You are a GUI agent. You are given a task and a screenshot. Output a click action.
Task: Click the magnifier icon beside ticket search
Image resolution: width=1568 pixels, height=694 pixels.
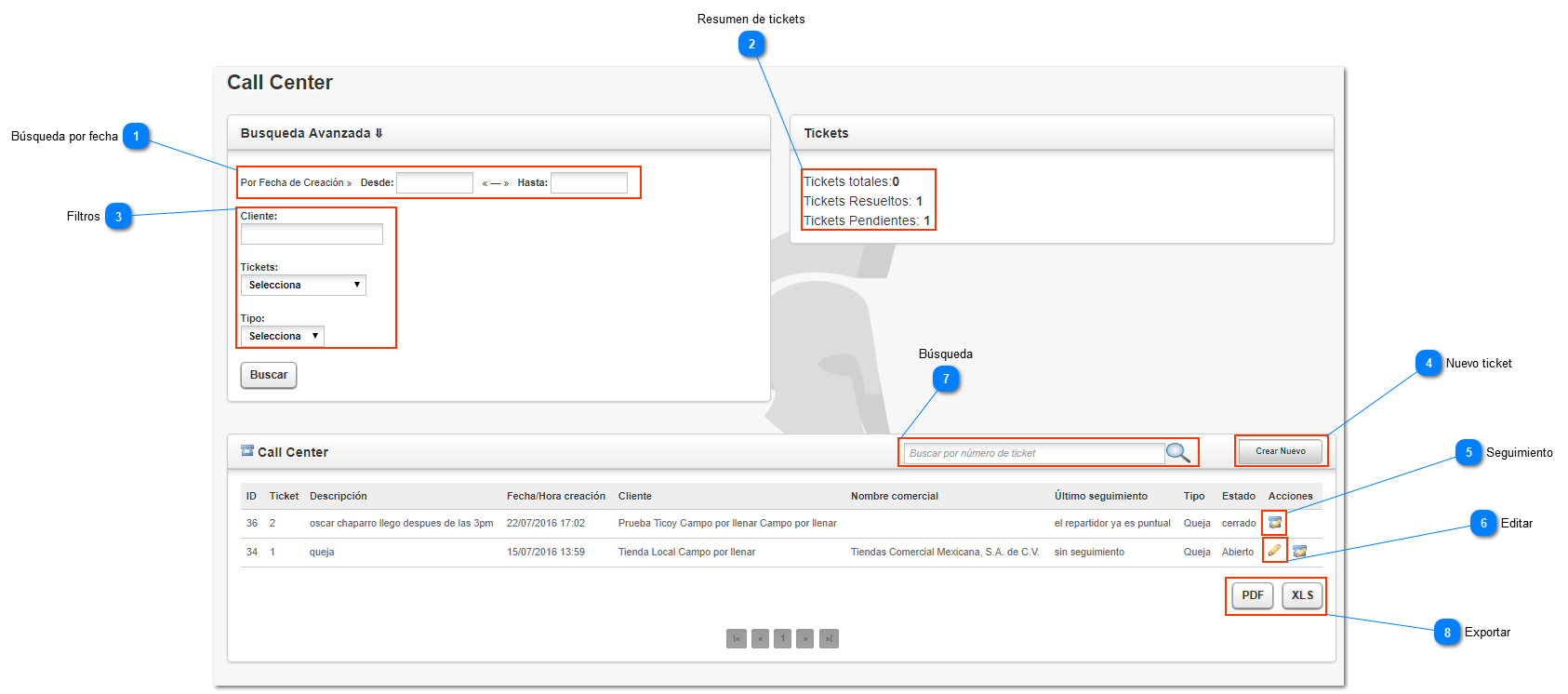1178,452
